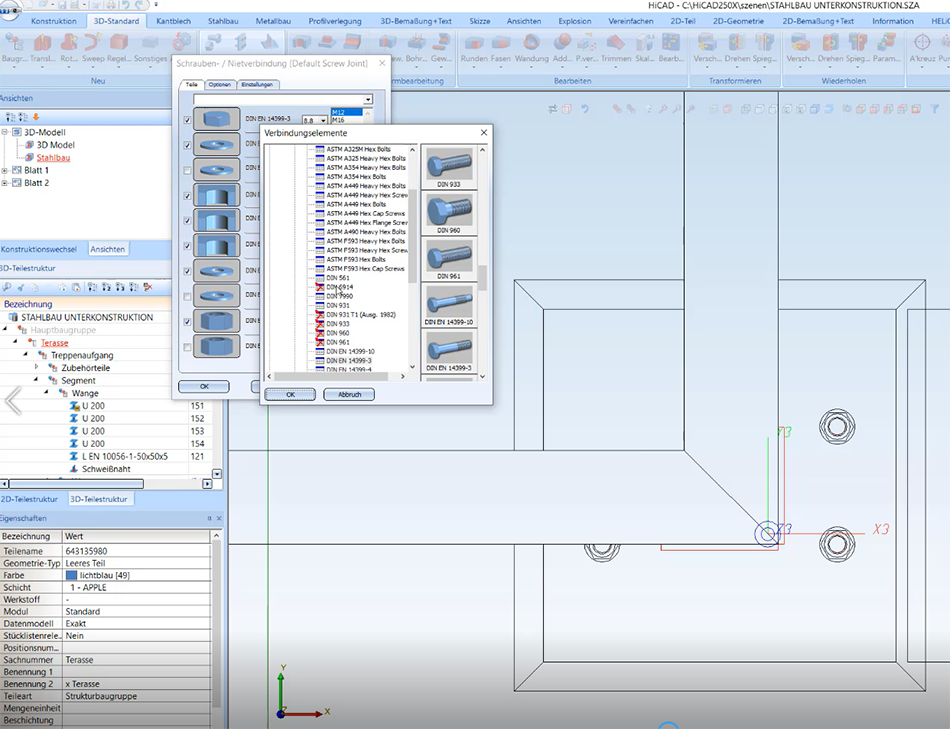Select the Param. repeat tool icon
The width and height of the screenshot is (950, 729).
pyautogui.click(x=886, y=42)
